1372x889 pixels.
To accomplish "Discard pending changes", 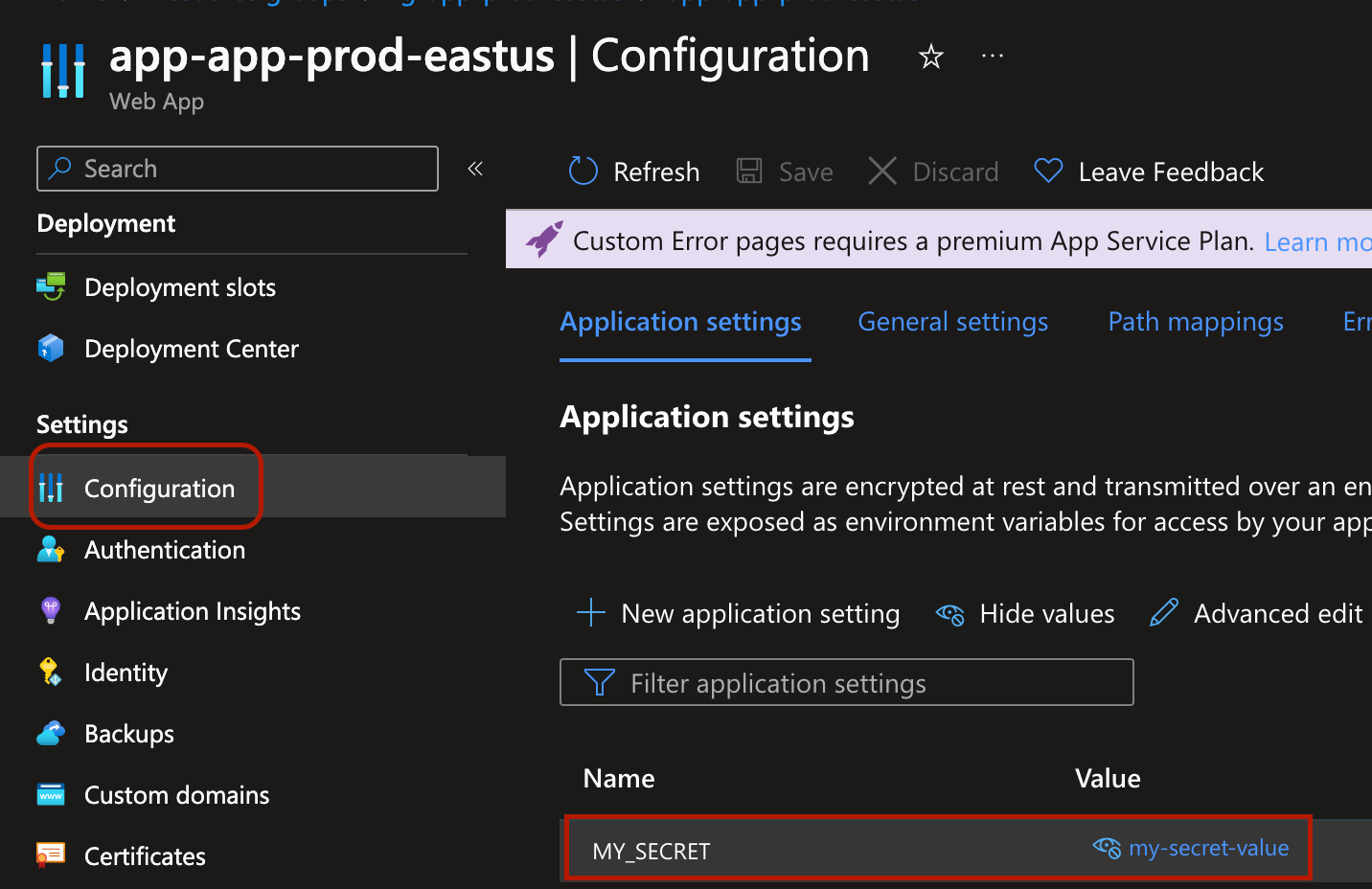I will pyautogui.click(x=955, y=172).
